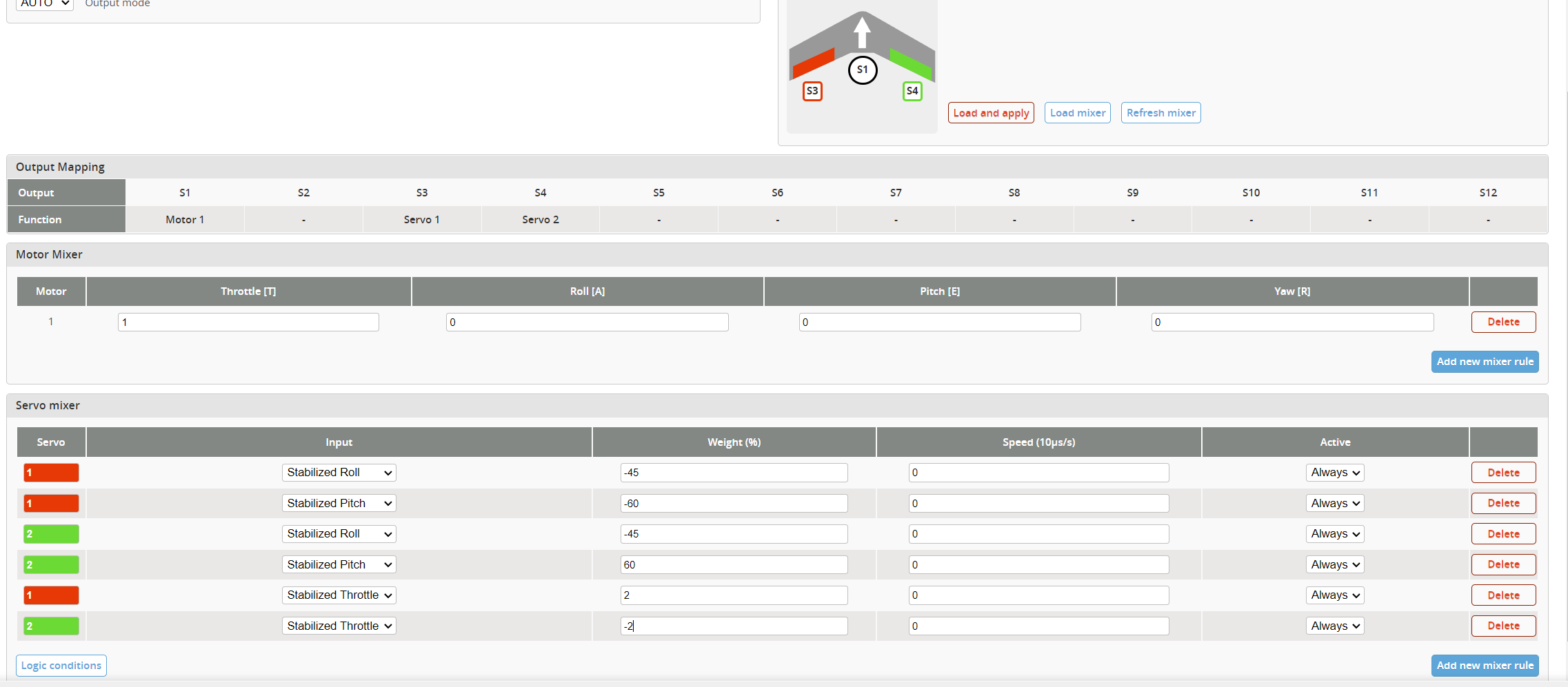This screenshot has height=687, width=1568.
Task: Open the Stabilized Throttle dropdown for Servo 2
Action: (339, 626)
